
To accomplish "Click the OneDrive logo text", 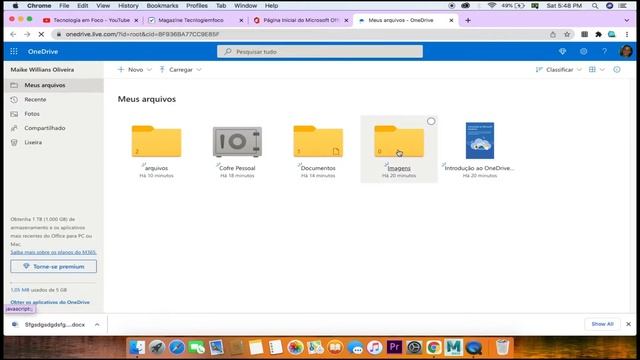I will click(x=43, y=51).
